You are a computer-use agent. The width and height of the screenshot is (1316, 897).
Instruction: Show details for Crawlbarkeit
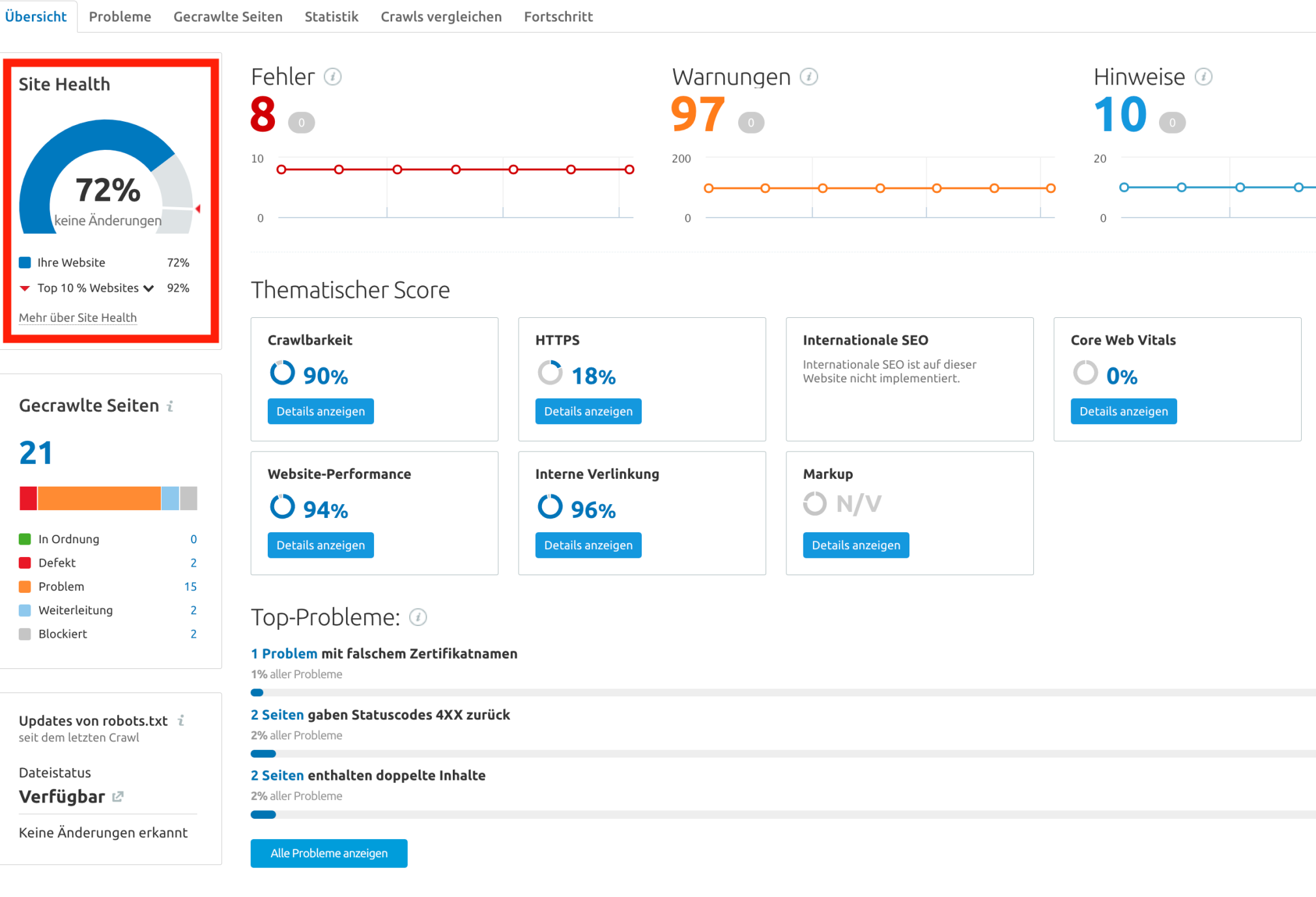pos(321,411)
